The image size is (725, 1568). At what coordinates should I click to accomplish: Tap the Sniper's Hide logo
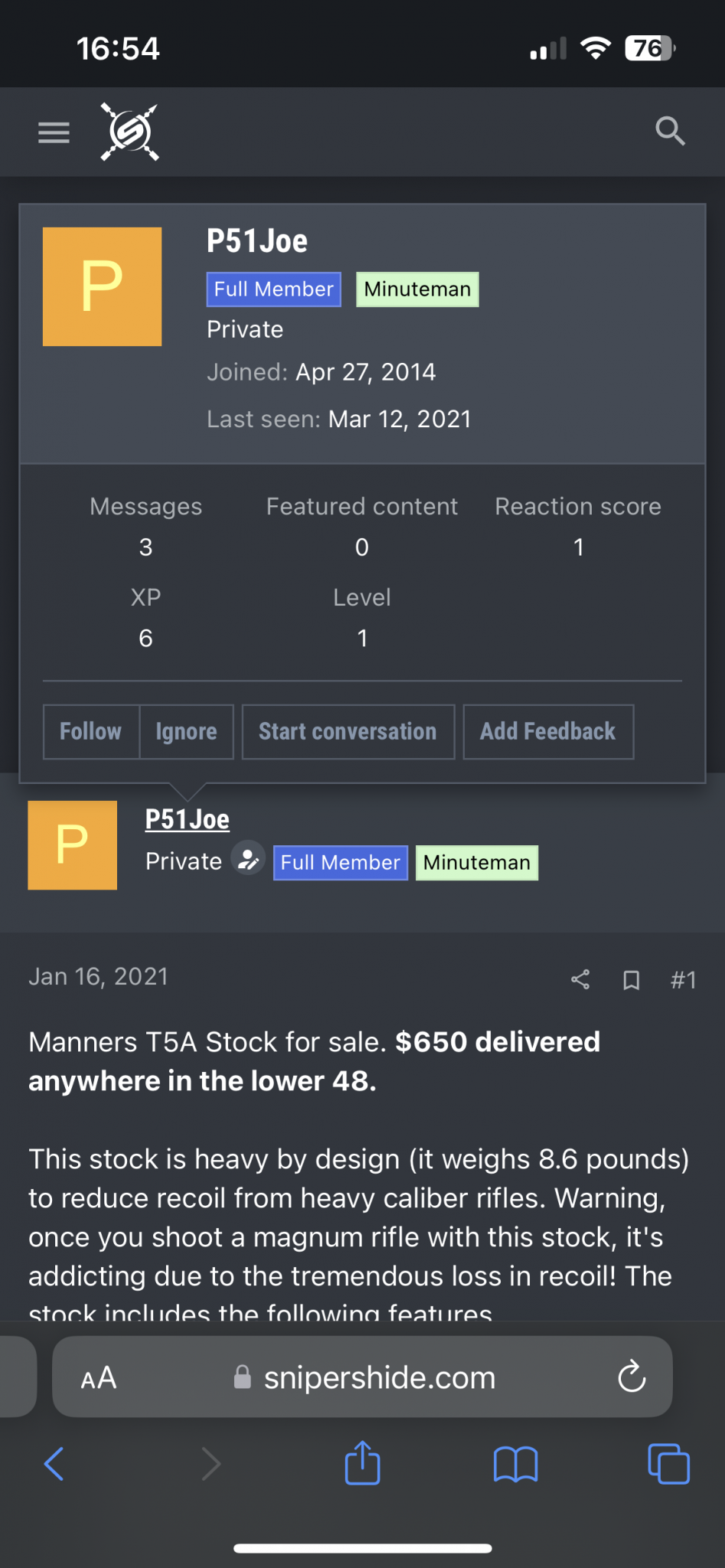coord(130,132)
